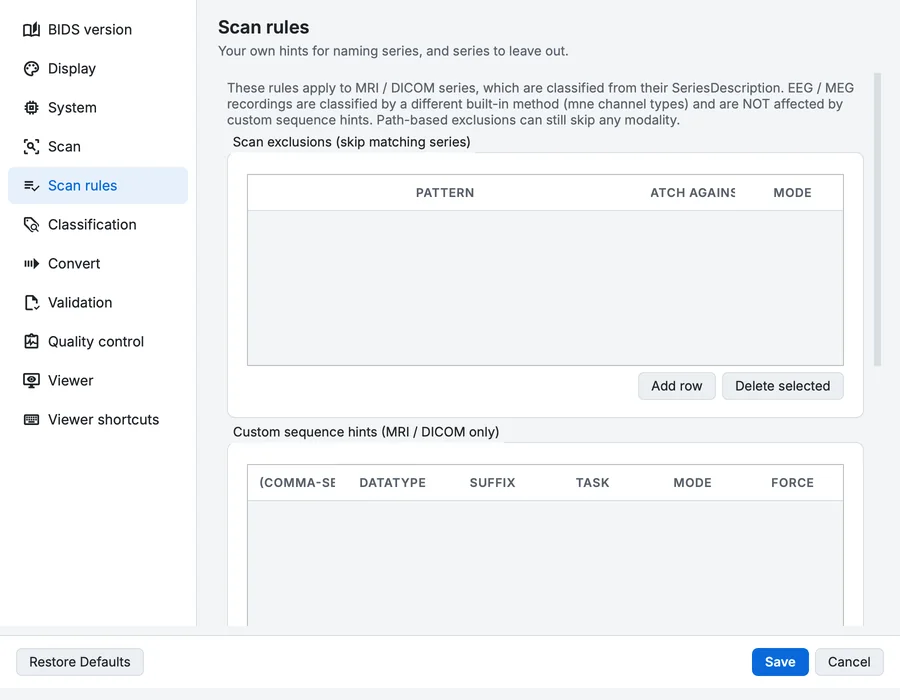
Task: Click the Viewer monitor eye icon
Action: [32, 380]
